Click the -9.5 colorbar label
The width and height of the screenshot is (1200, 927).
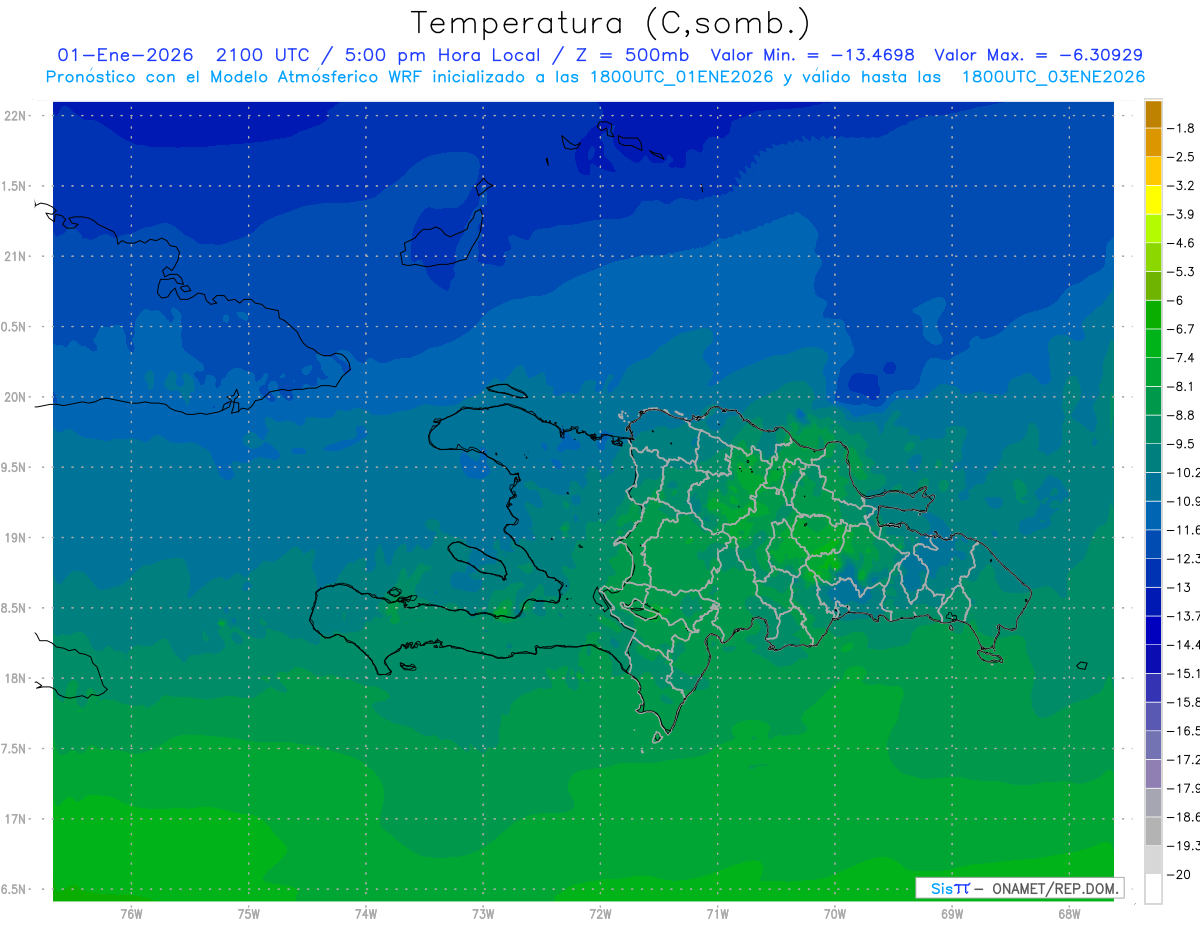coord(1181,444)
